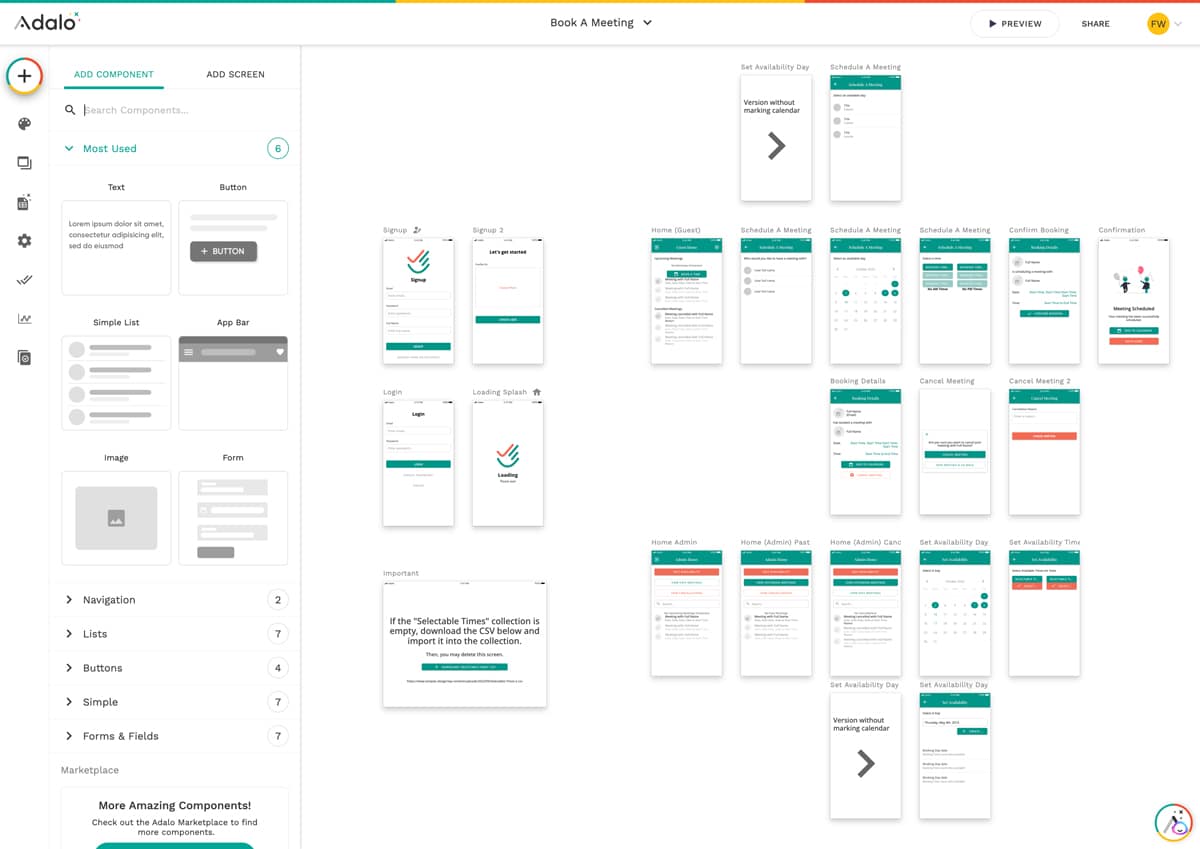This screenshot has height=849, width=1200.
Task: Select the Button component thumbnail
Action: click(233, 248)
